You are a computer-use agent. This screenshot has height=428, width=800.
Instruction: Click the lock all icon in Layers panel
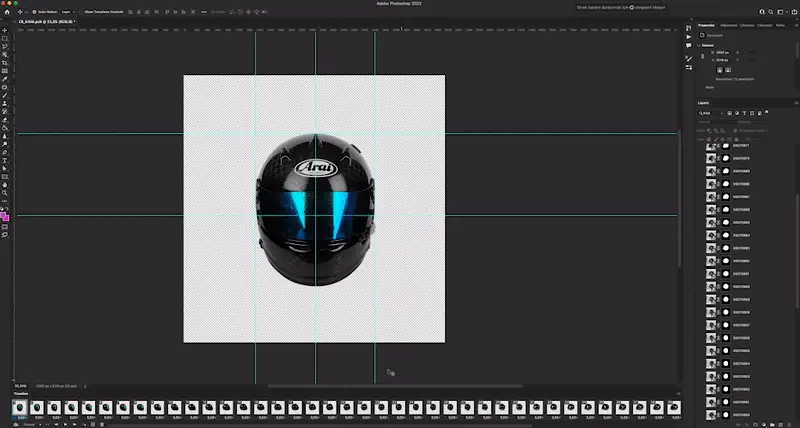pyautogui.click(x=736, y=139)
